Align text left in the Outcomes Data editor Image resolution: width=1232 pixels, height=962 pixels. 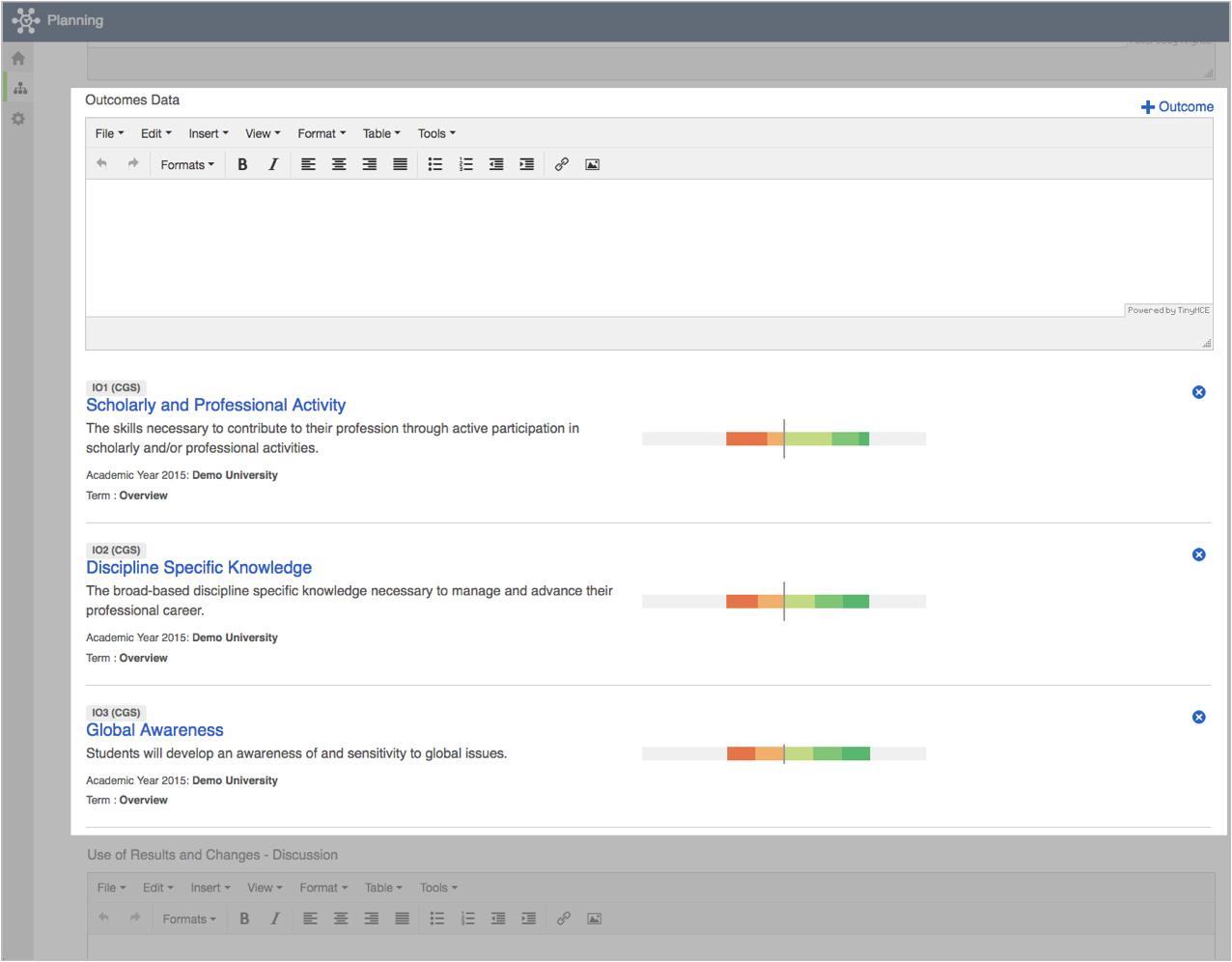click(x=308, y=164)
